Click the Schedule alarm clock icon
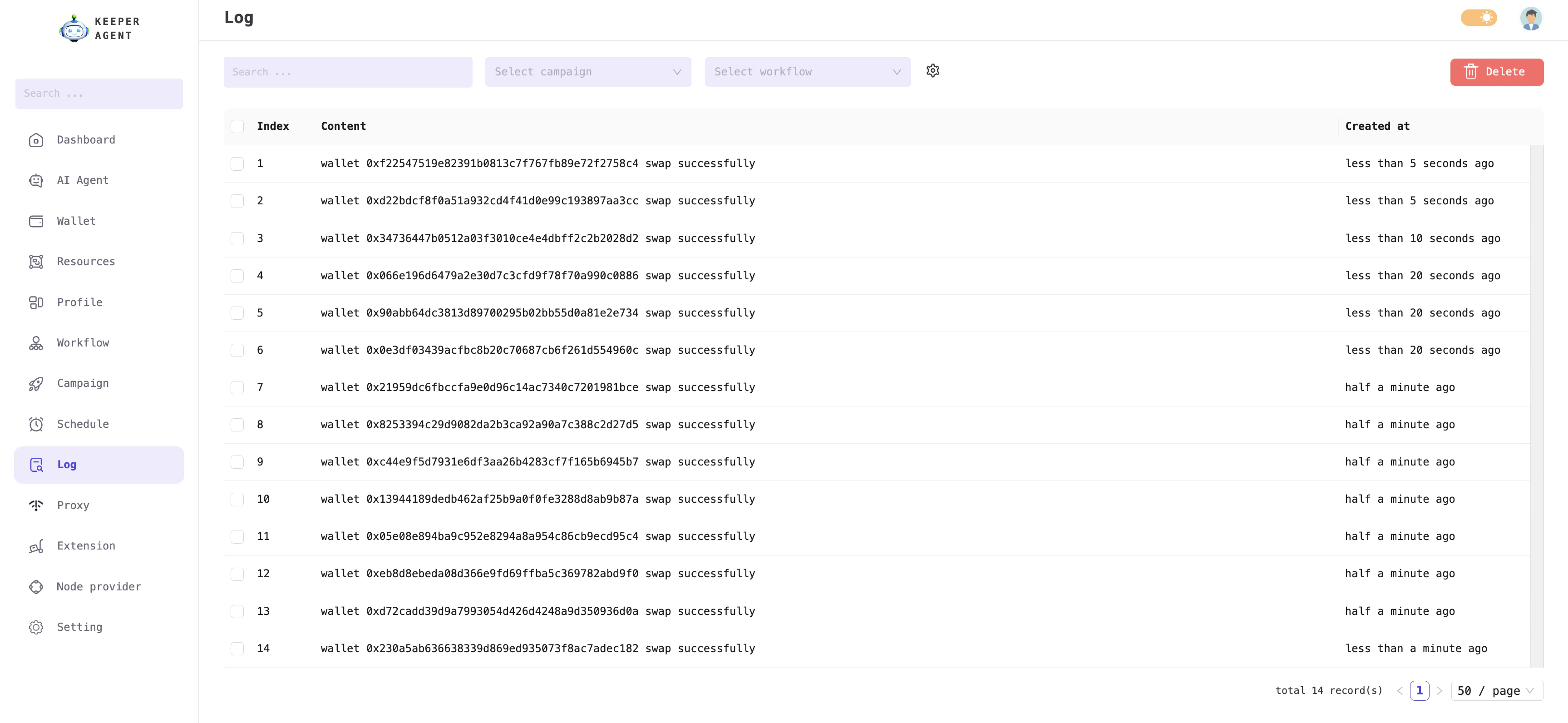 36,425
